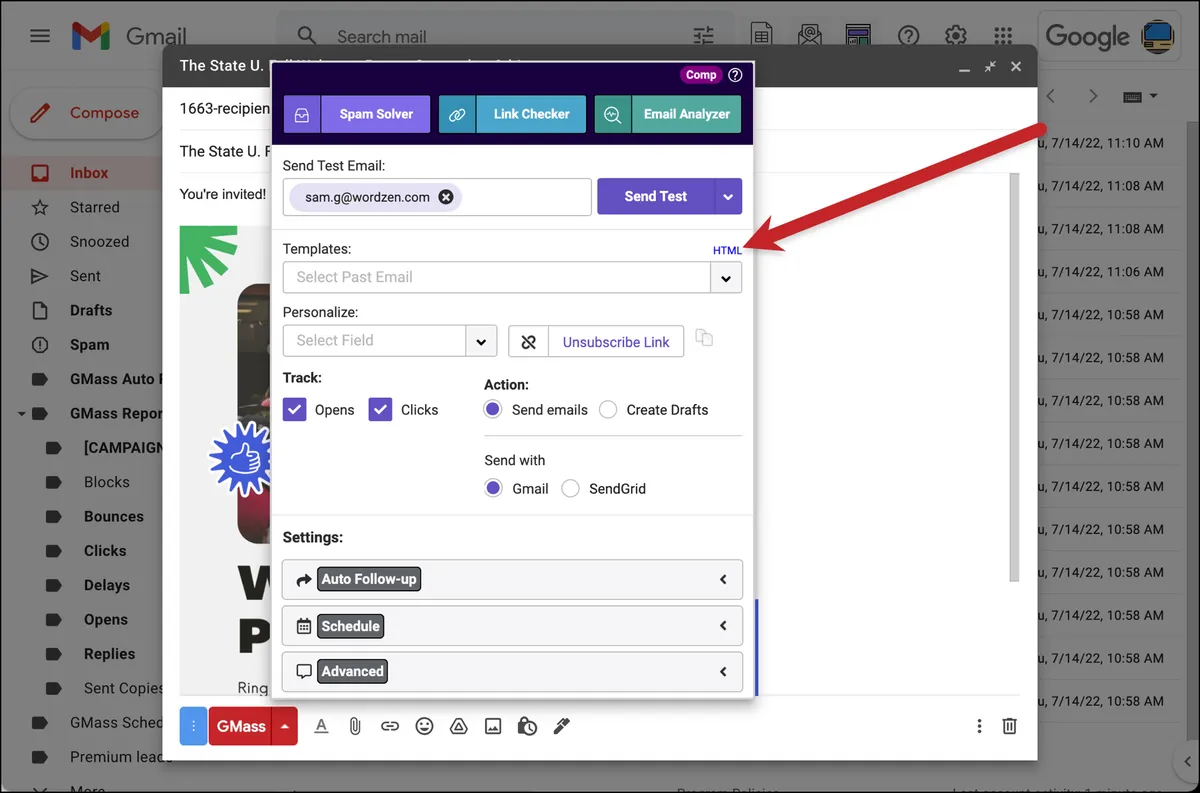The width and height of the screenshot is (1200, 793).
Task: Copy the personalization field to clipboard
Action: point(704,338)
